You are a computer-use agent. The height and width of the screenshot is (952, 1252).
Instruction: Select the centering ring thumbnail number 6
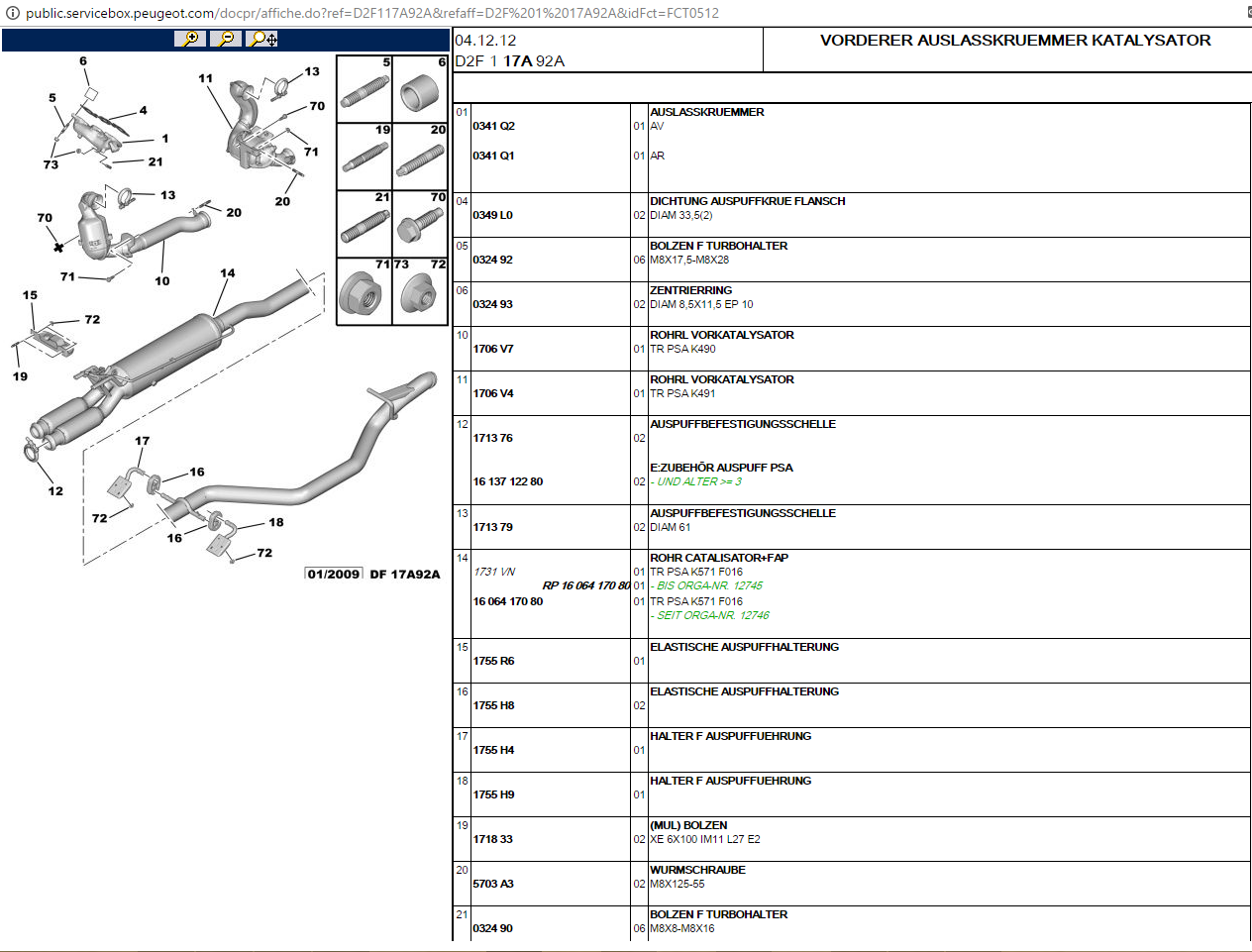click(x=421, y=92)
